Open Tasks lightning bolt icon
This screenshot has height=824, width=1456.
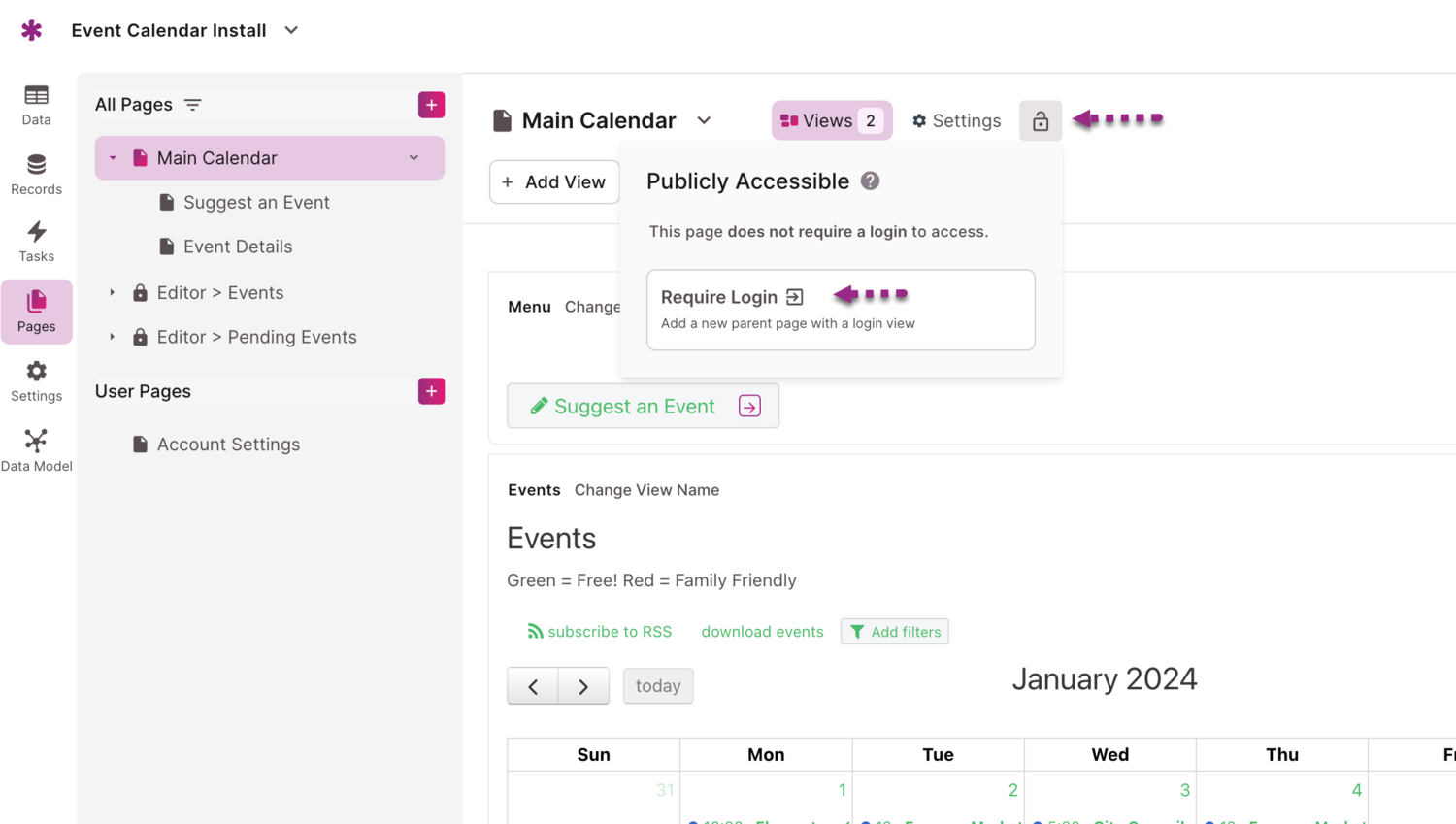tap(36, 232)
